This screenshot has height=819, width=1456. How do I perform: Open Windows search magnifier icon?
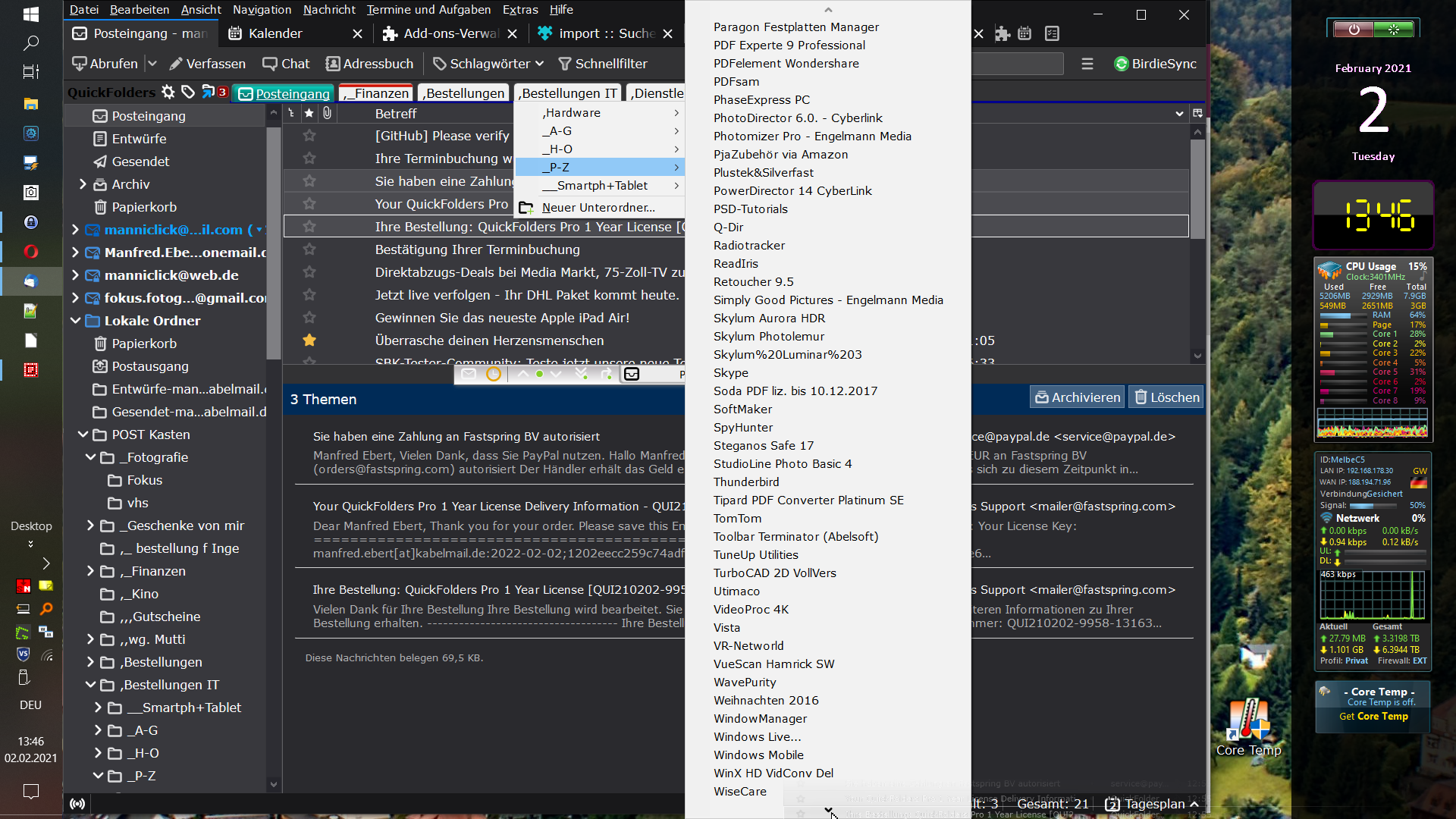click(31, 43)
